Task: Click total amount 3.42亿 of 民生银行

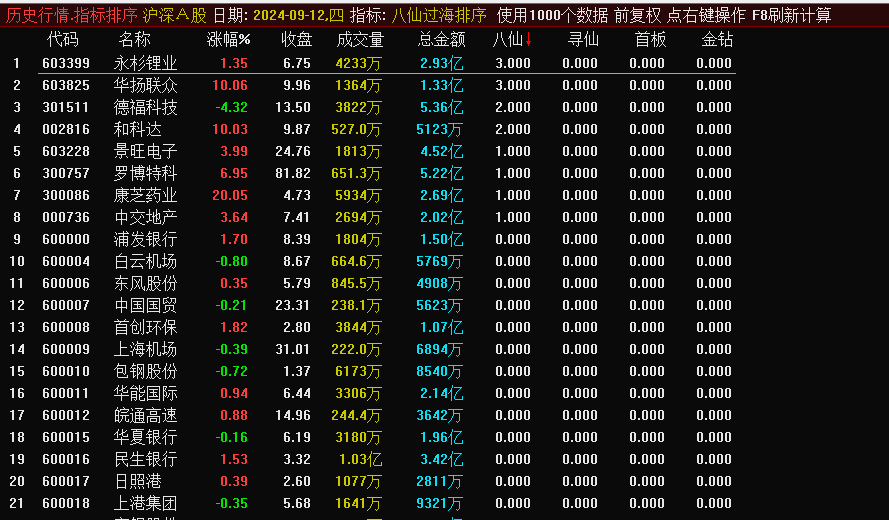Action: 441,459
